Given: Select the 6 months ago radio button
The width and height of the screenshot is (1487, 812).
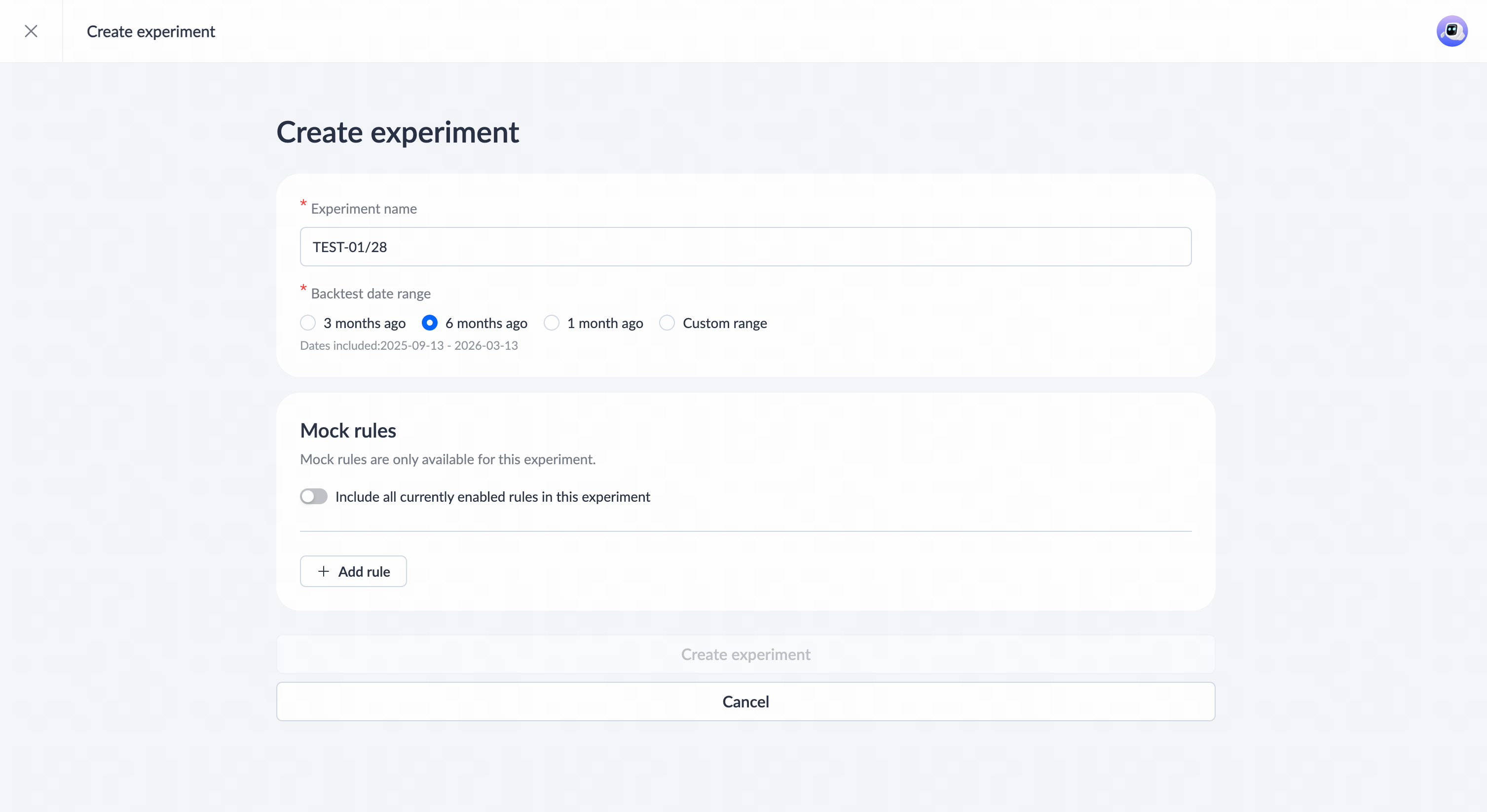Looking at the screenshot, I should click(x=430, y=323).
